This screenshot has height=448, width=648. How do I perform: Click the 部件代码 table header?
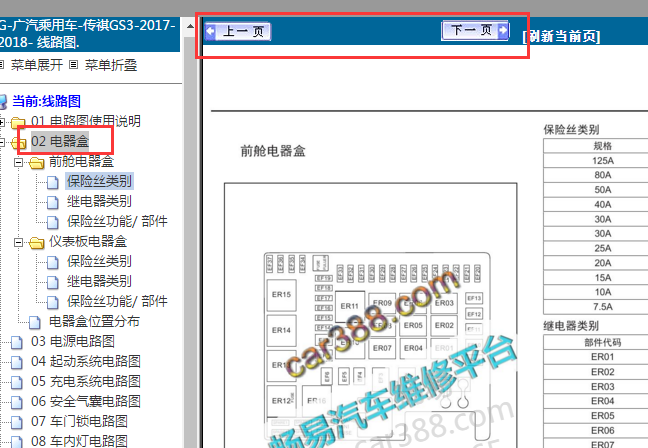pos(603,342)
